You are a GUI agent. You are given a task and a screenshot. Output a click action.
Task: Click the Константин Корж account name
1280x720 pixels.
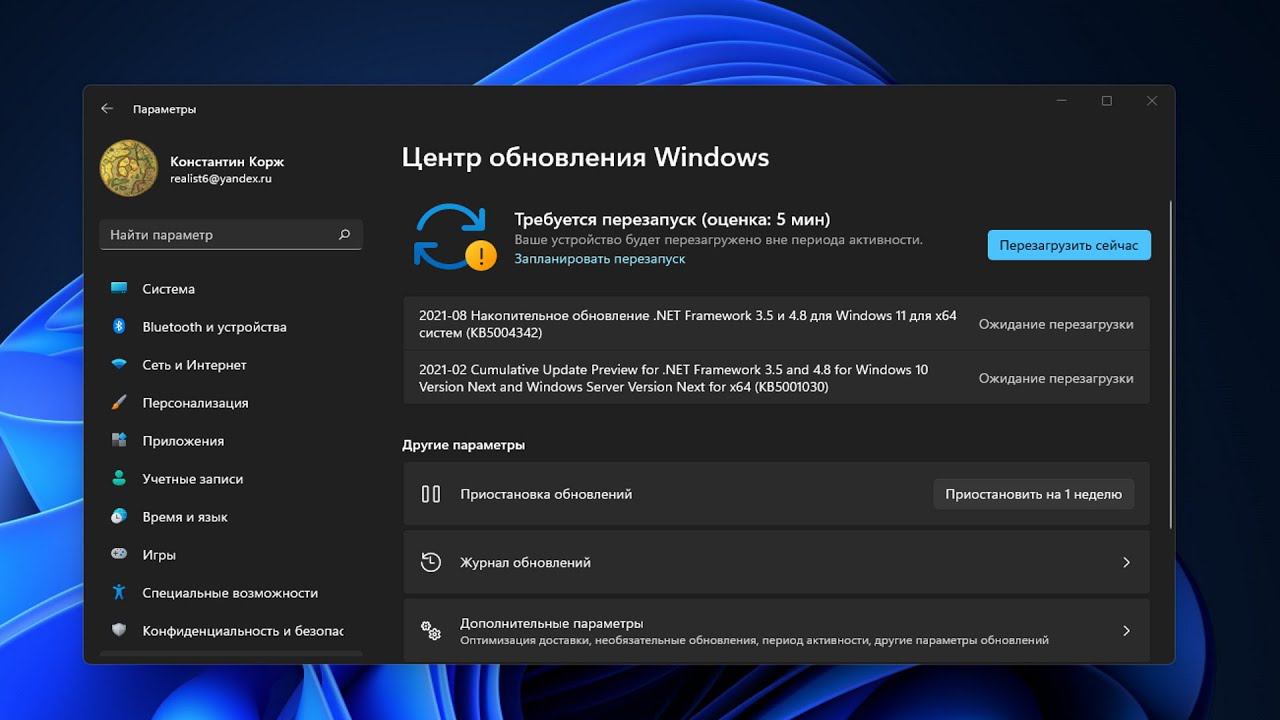pyautogui.click(x=227, y=161)
